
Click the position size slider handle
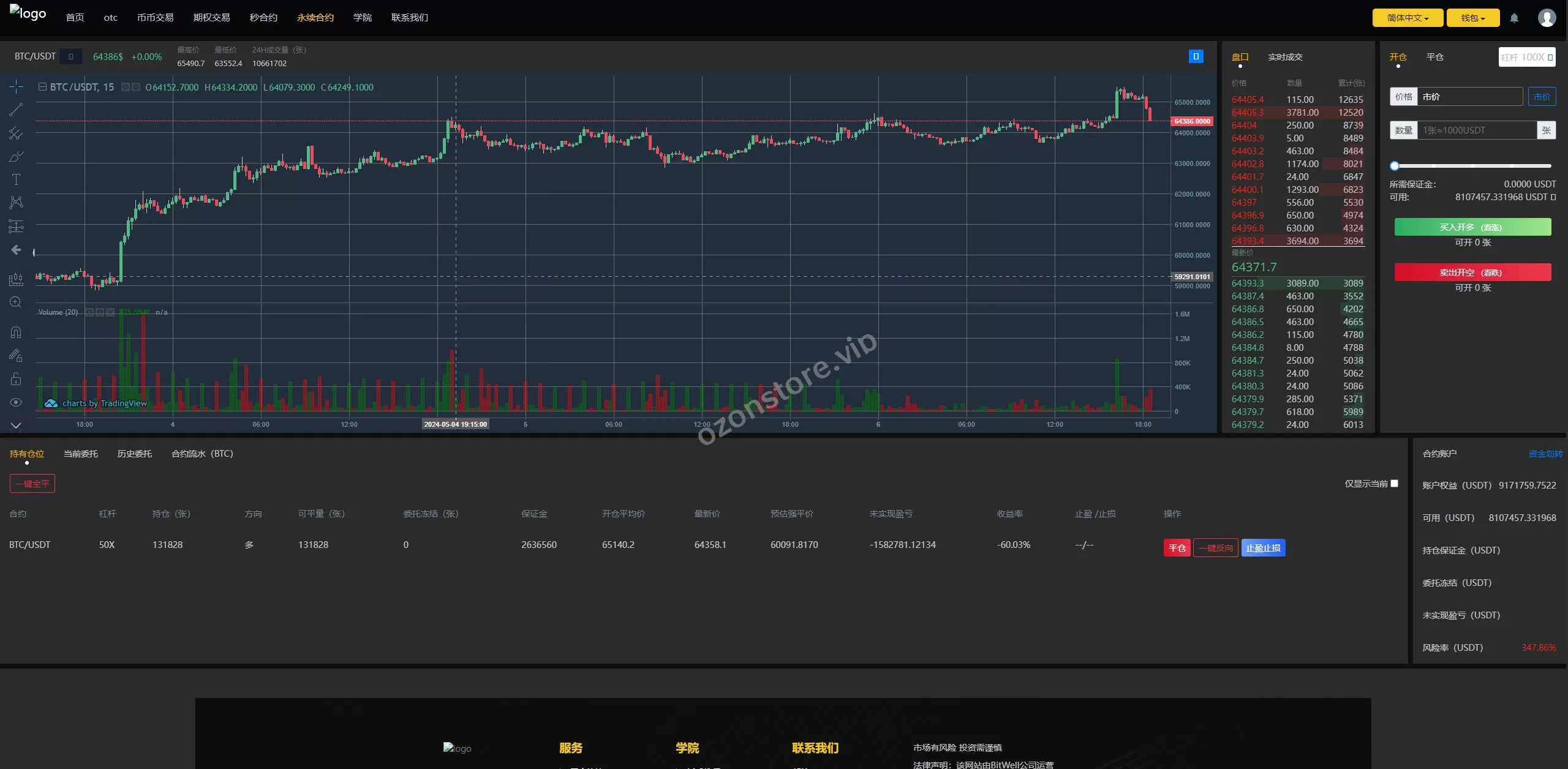(1395, 166)
